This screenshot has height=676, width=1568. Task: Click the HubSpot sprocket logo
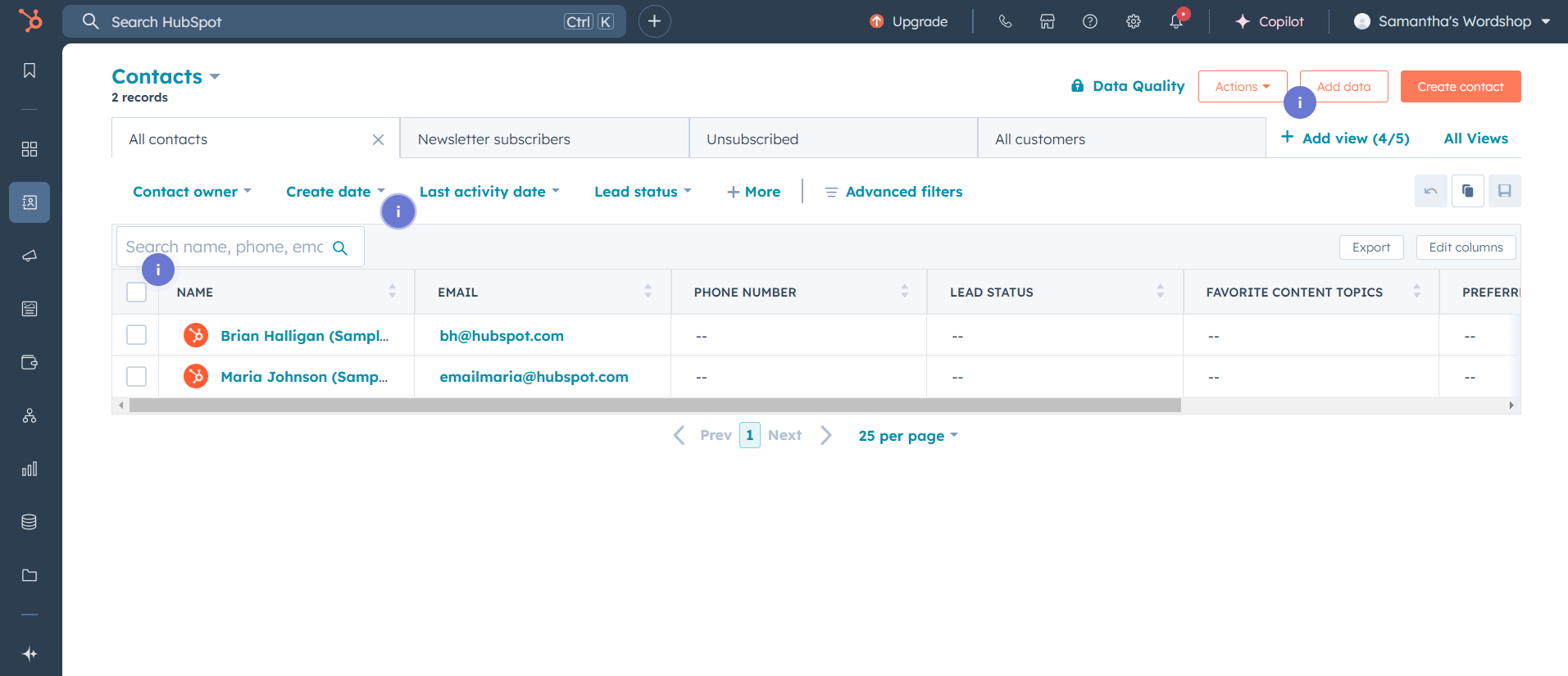tap(30, 20)
